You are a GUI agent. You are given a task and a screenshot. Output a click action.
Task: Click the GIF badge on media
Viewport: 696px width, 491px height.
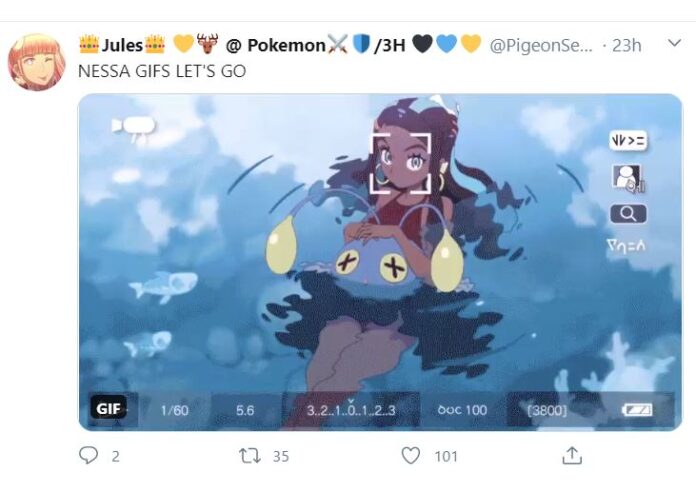[x=109, y=408]
